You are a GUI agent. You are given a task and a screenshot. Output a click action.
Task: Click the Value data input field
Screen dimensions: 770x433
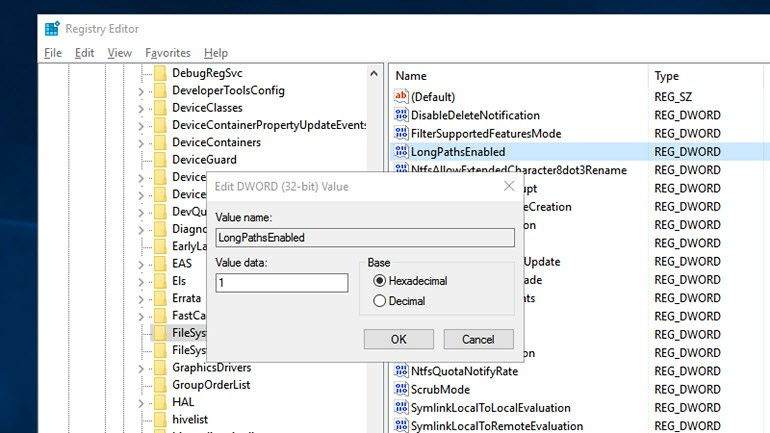tap(282, 282)
